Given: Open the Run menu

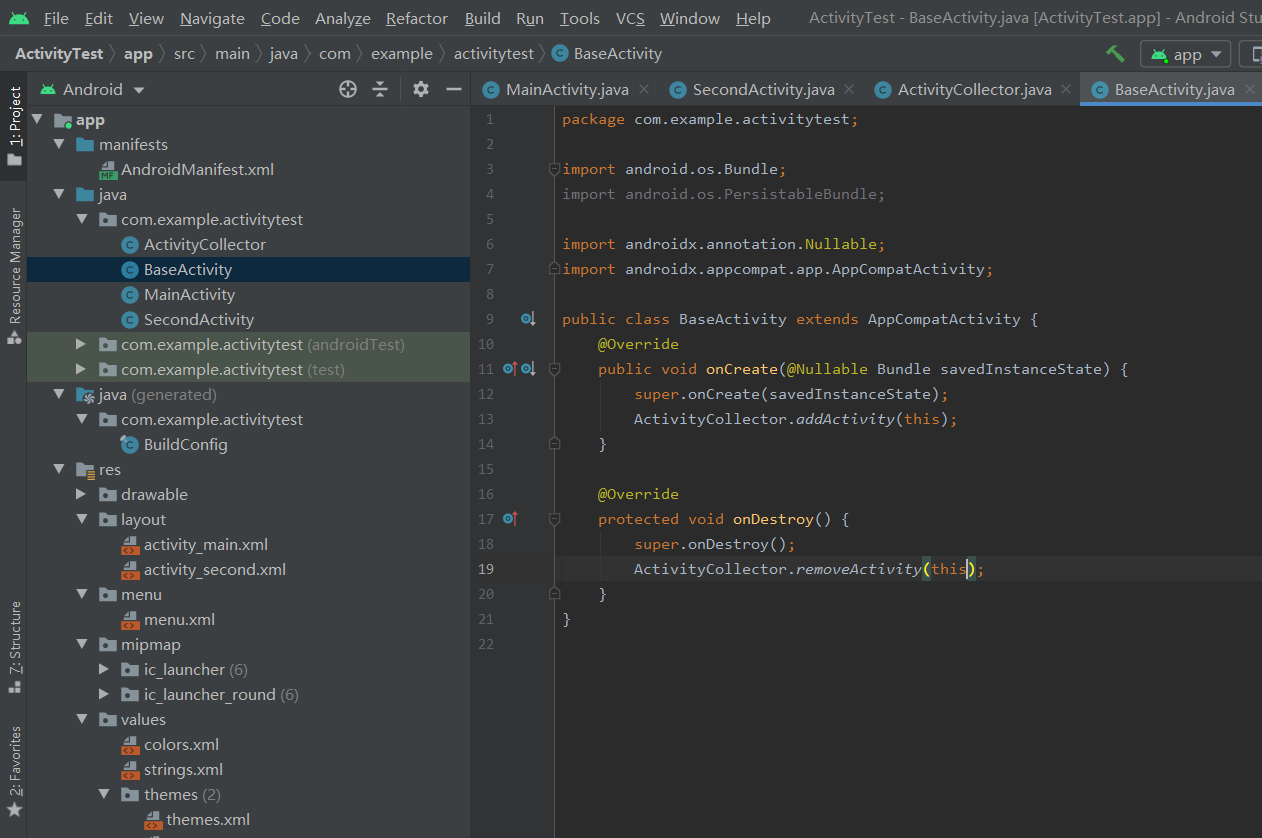Looking at the screenshot, I should (x=530, y=18).
